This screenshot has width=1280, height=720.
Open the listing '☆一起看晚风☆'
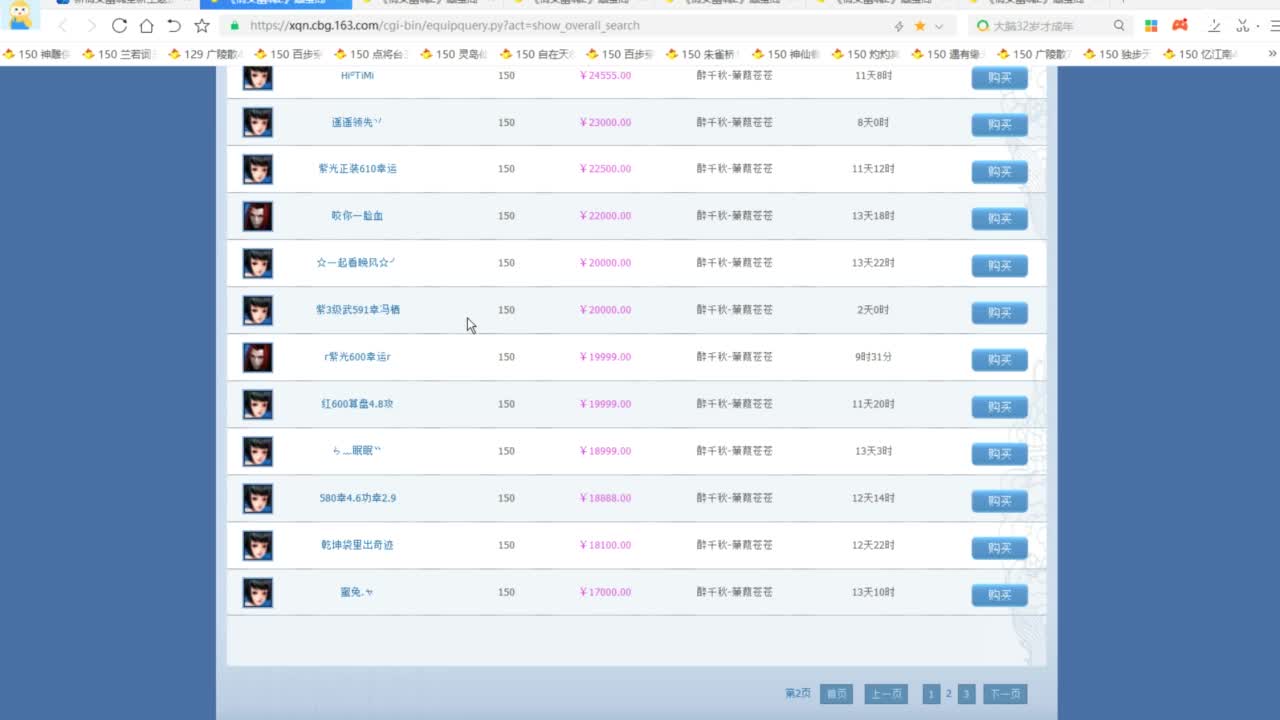click(x=357, y=263)
